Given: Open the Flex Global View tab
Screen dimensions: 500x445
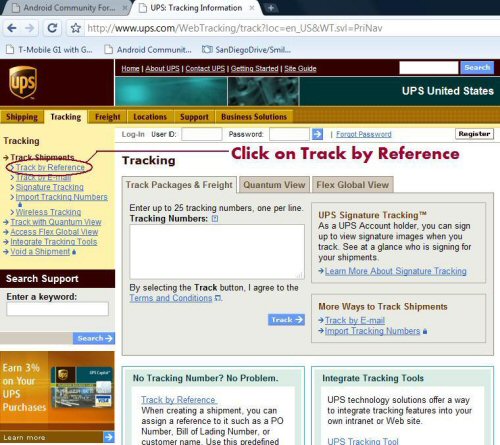Looking at the screenshot, I should click(353, 185).
